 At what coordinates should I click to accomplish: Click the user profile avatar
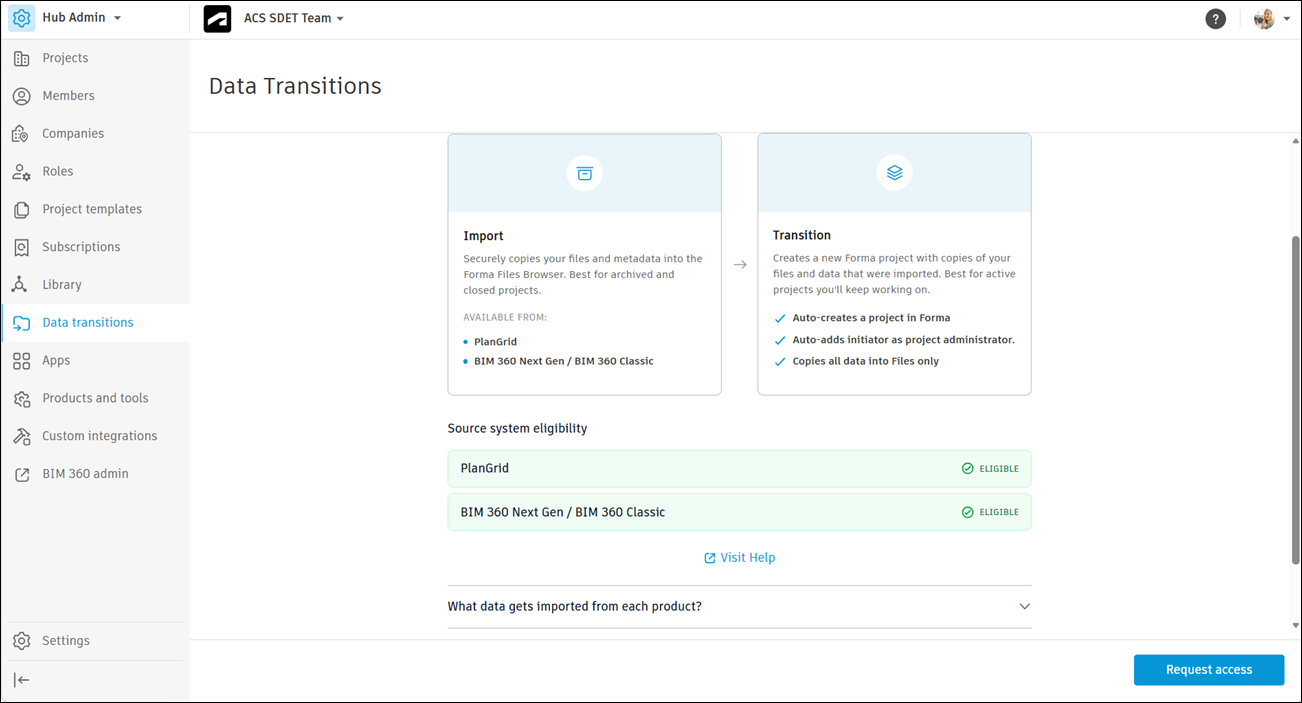[x=1264, y=18]
